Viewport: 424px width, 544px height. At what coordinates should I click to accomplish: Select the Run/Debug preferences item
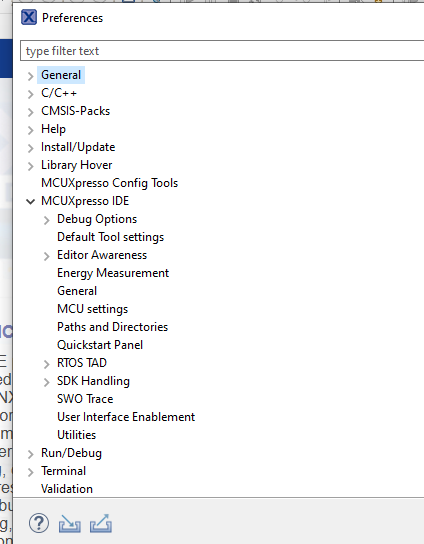71,453
